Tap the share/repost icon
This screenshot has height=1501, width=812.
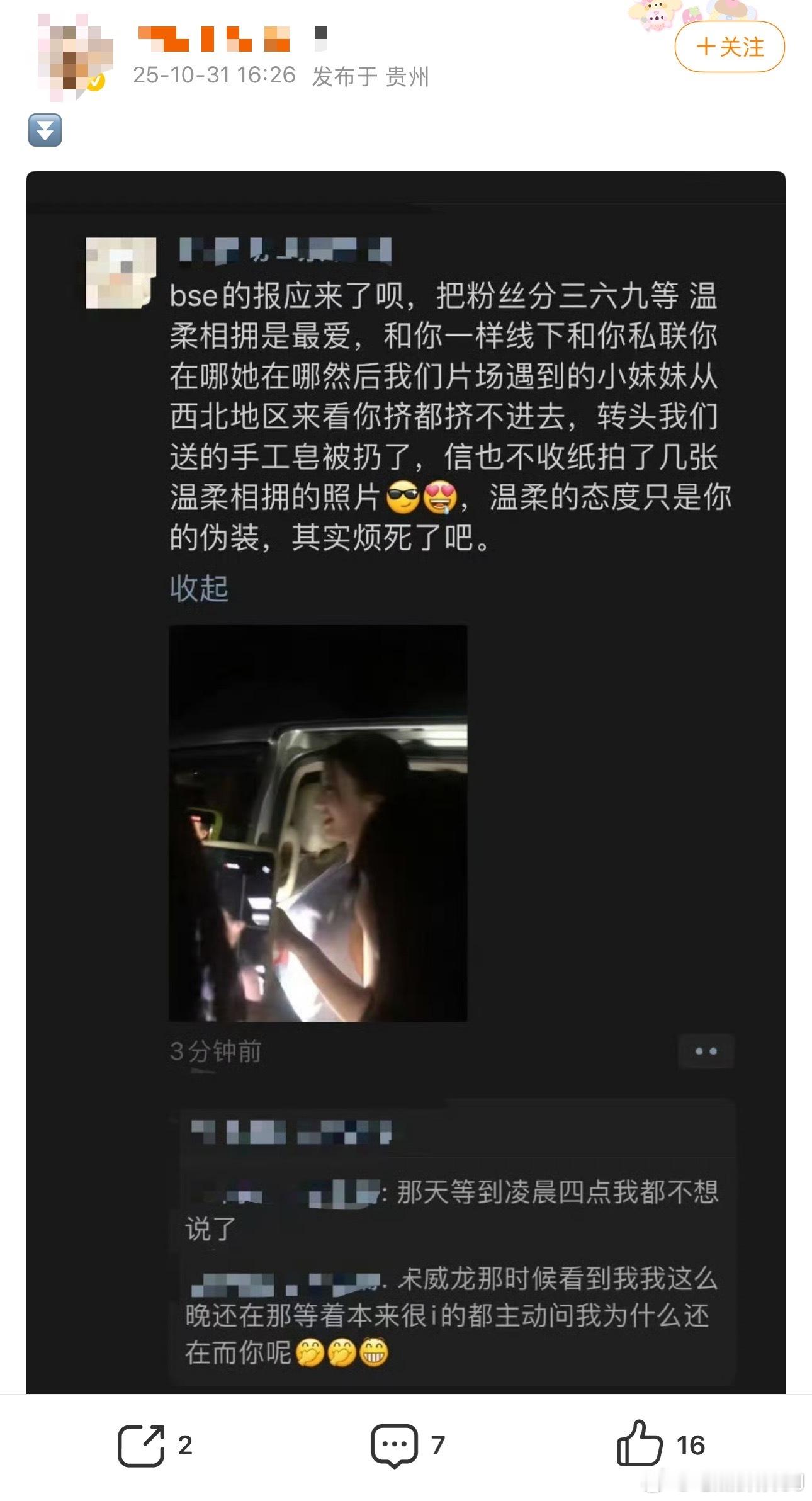coord(141,1445)
